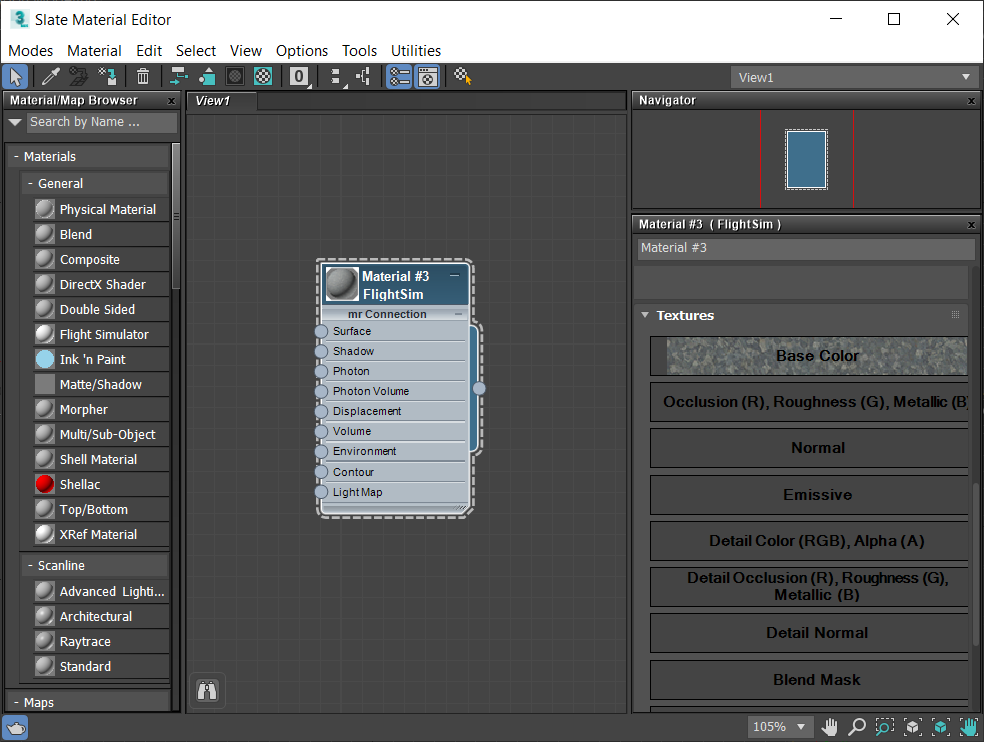
Task: Collapse the Textures rollout
Action: (x=645, y=315)
